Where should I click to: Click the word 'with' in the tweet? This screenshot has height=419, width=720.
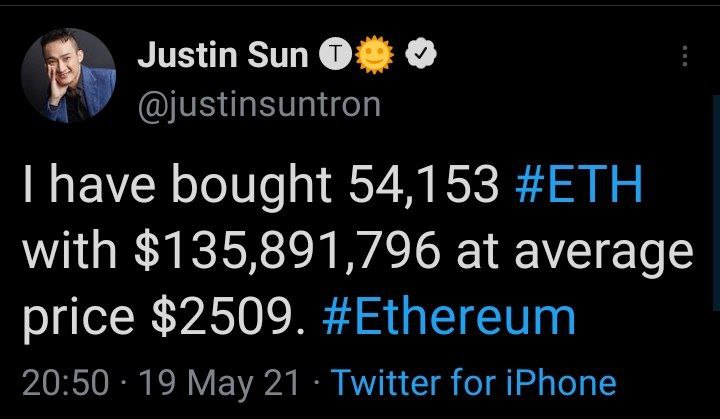coord(70,252)
